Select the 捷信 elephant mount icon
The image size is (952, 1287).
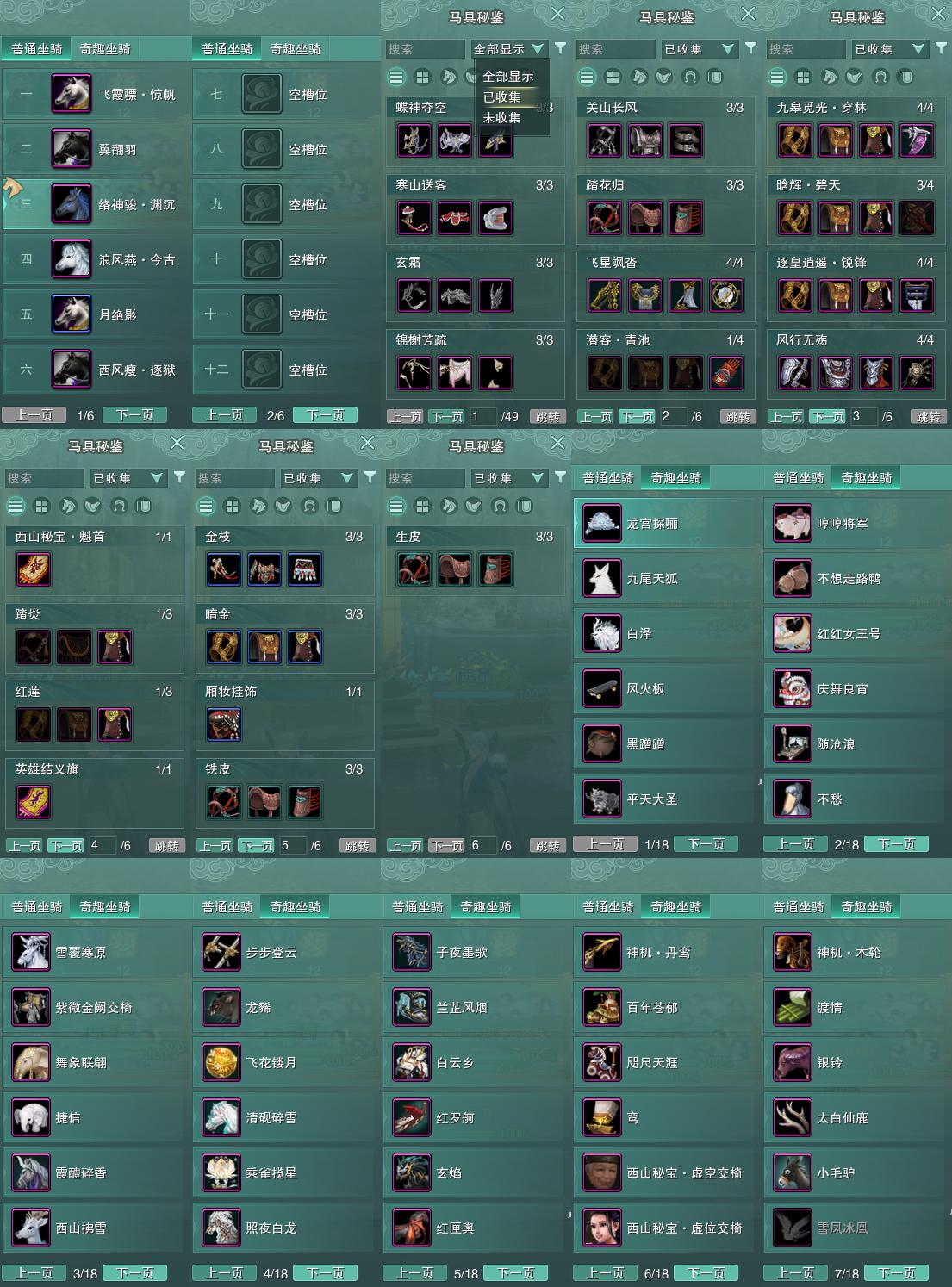coord(31,1117)
